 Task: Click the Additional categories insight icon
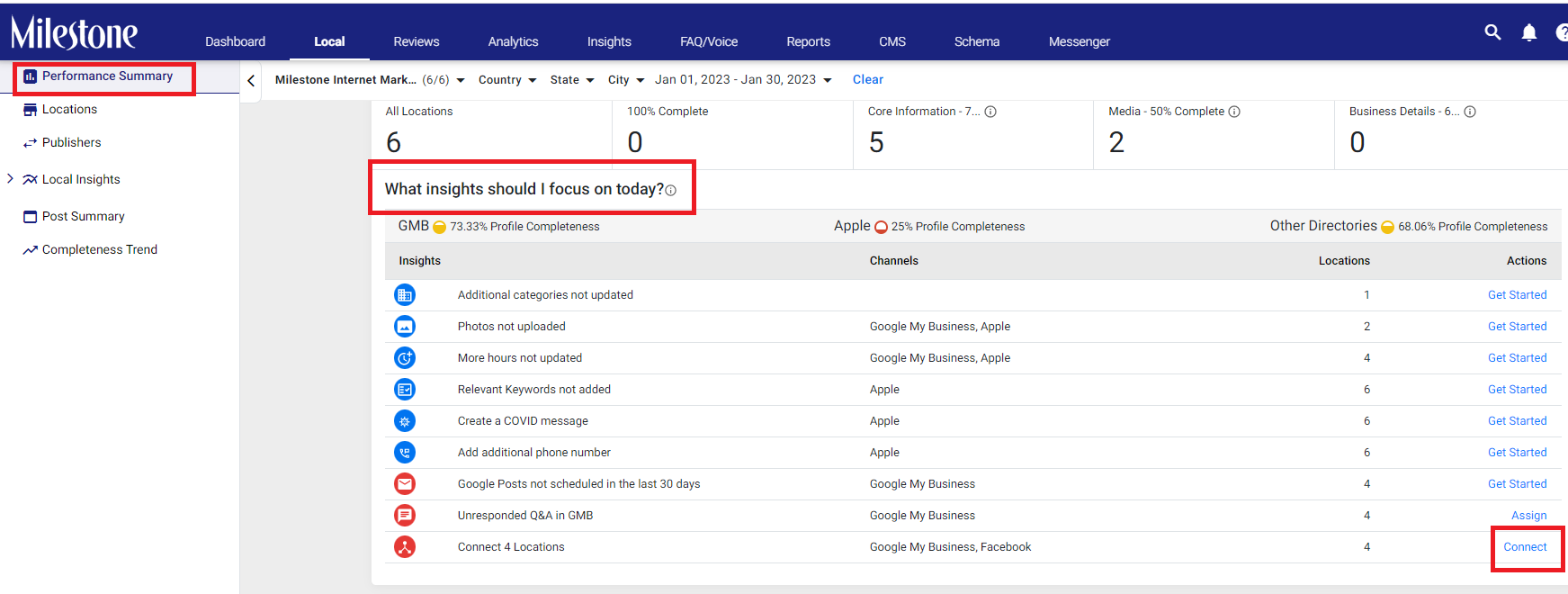pos(405,294)
